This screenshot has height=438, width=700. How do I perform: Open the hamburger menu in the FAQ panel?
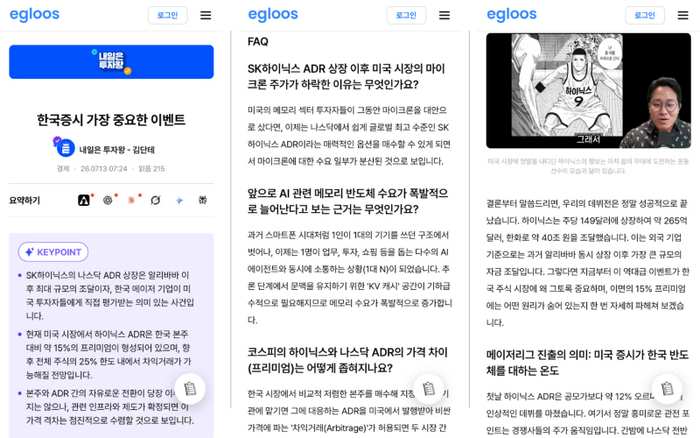tap(444, 15)
